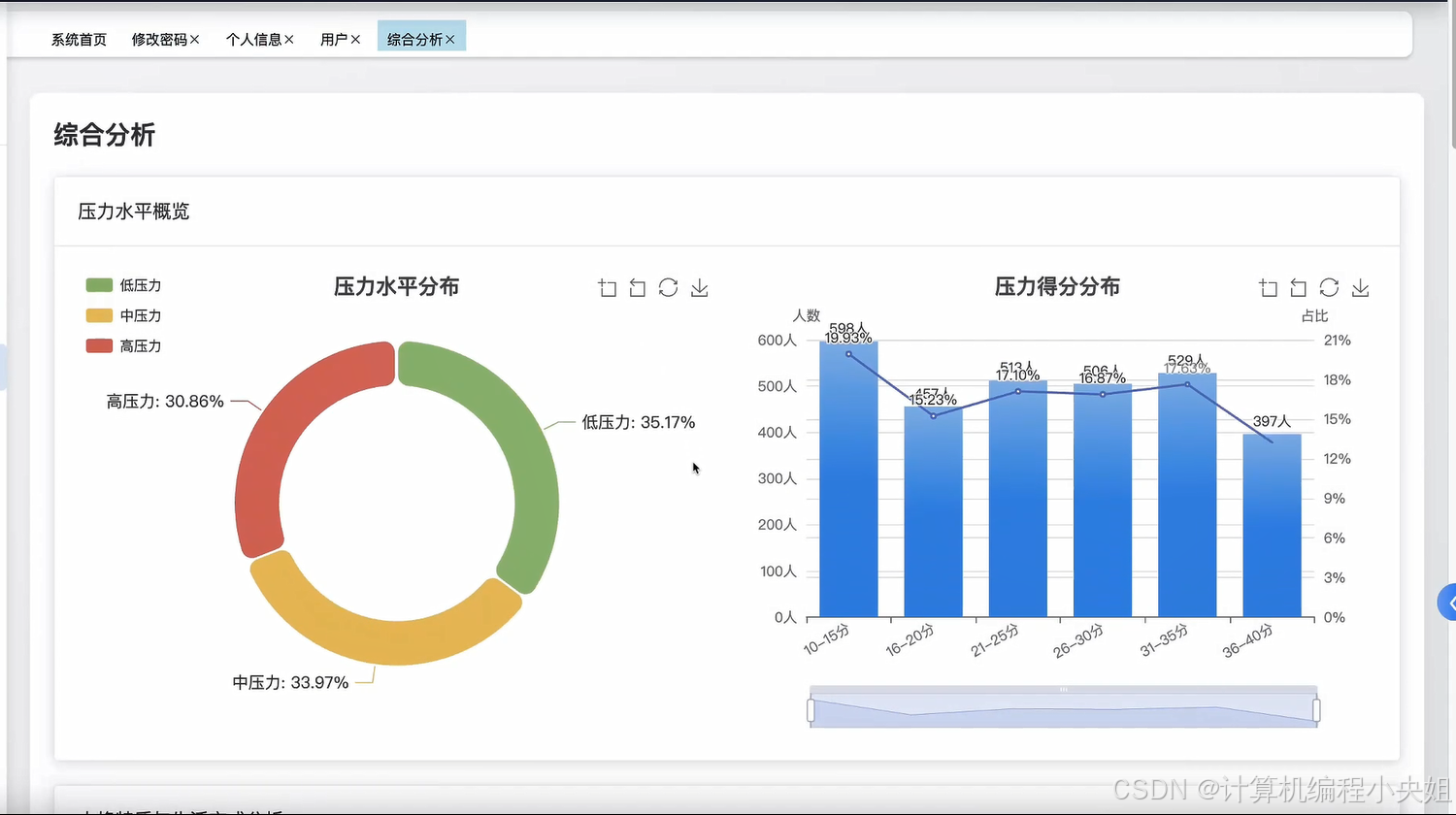Click the 高压力: 30.86% label
Screen dimensions: 1456x815
click(165, 401)
